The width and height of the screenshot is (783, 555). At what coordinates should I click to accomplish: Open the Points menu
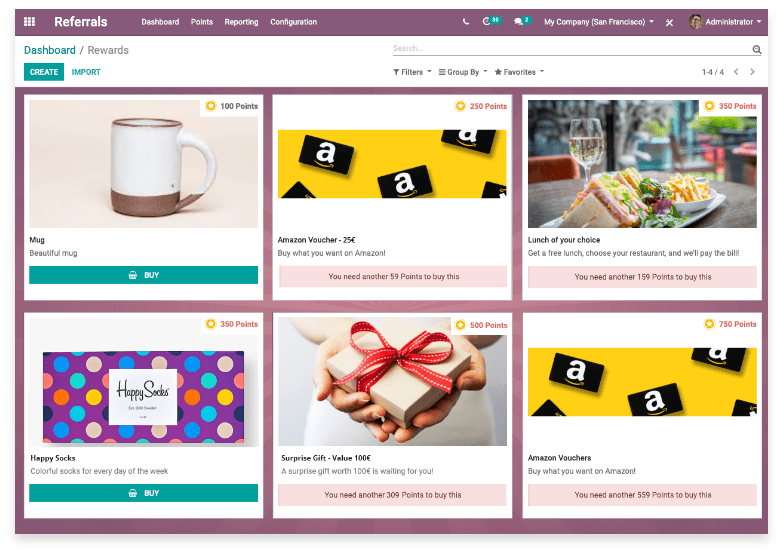point(202,22)
